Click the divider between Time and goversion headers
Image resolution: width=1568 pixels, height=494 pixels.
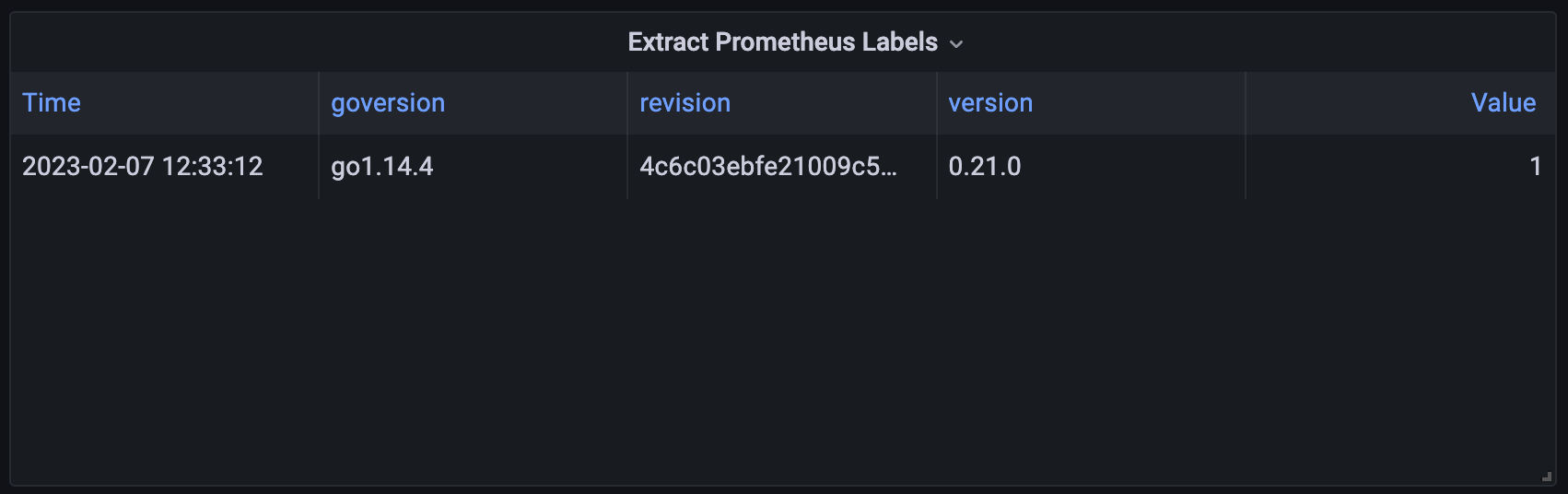[x=319, y=103]
